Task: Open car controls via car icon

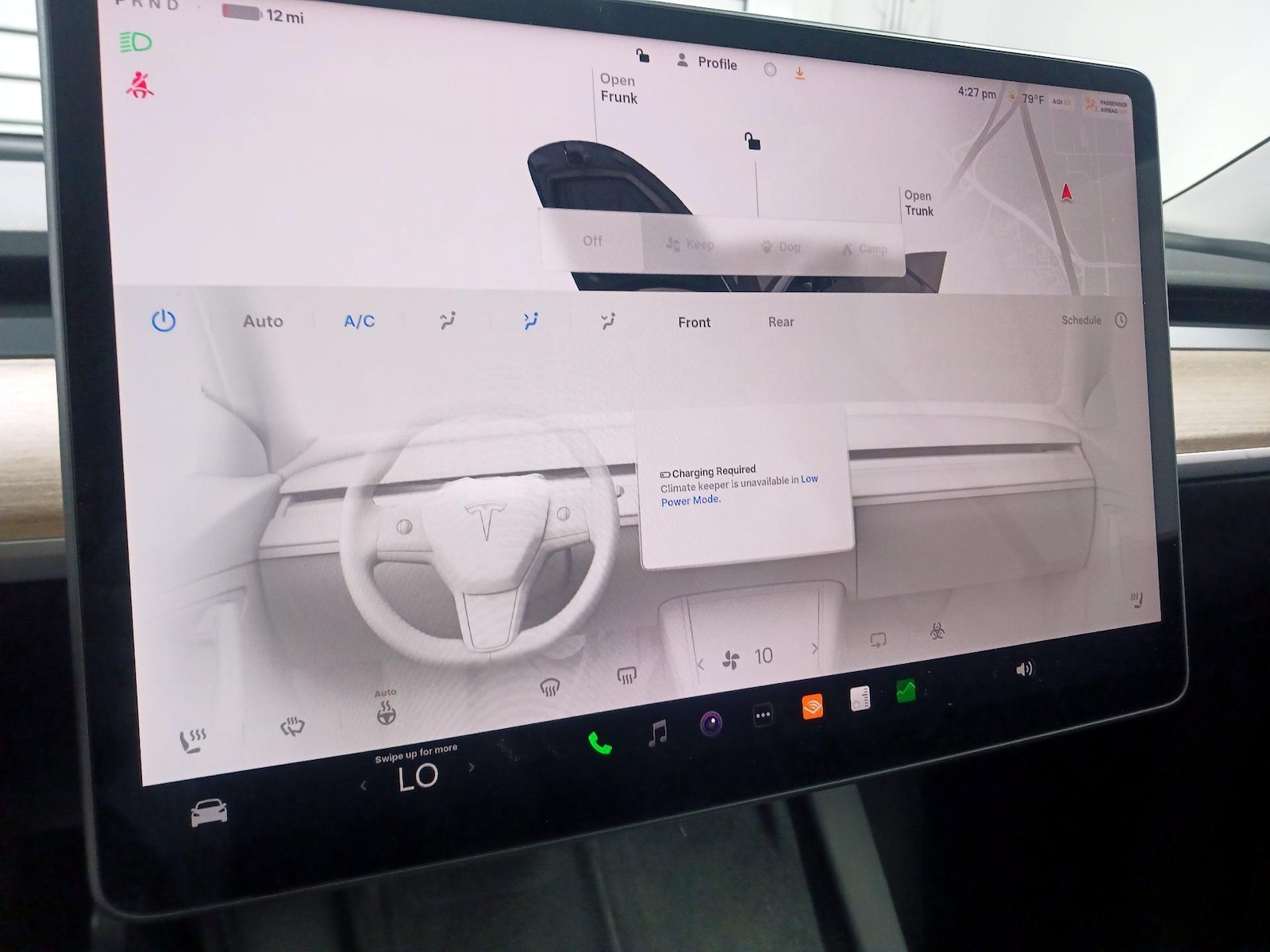Action: coord(209,812)
